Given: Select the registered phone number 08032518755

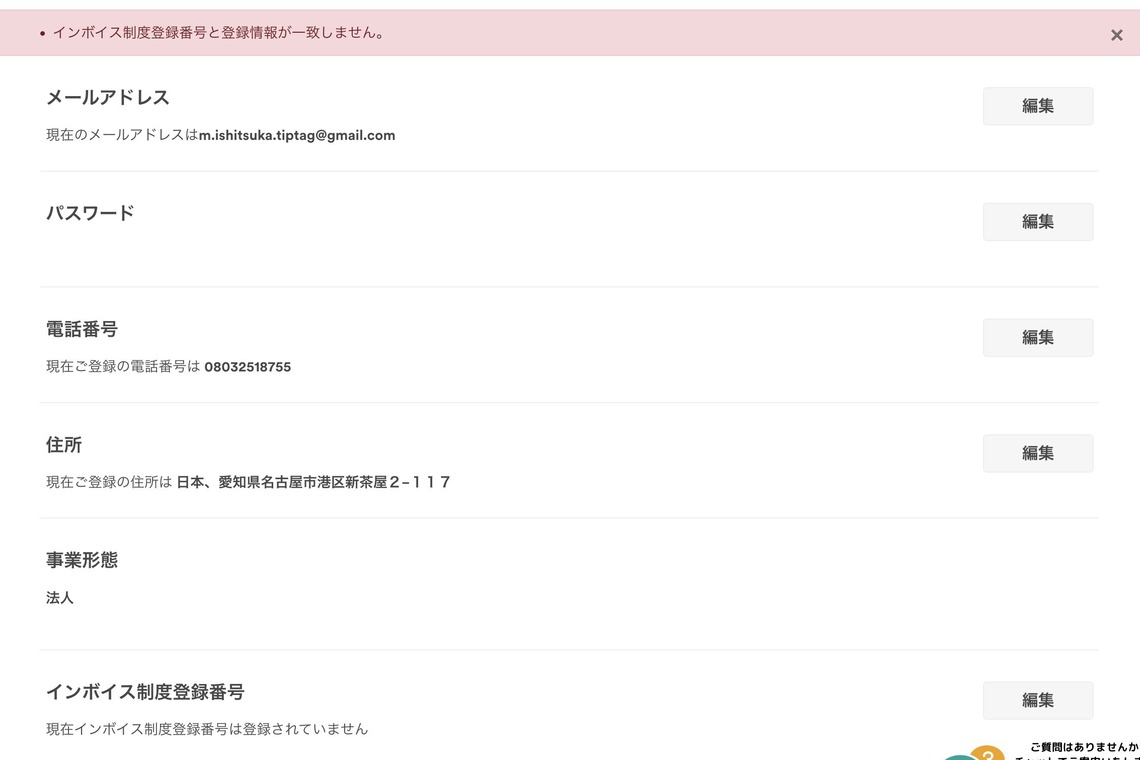Looking at the screenshot, I should tap(247, 366).
